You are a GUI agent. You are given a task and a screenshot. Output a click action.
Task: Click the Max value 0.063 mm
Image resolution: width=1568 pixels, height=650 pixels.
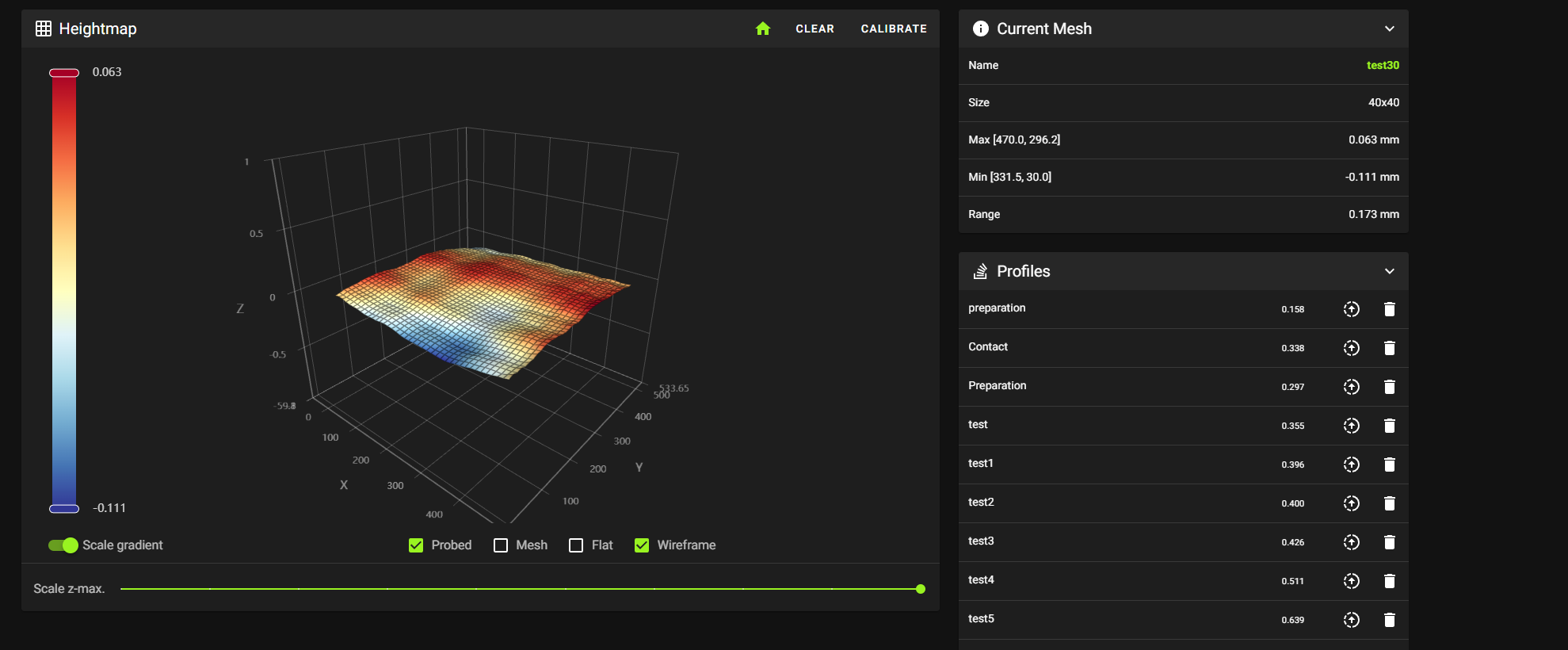pyautogui.click(x=1374, y=140)
